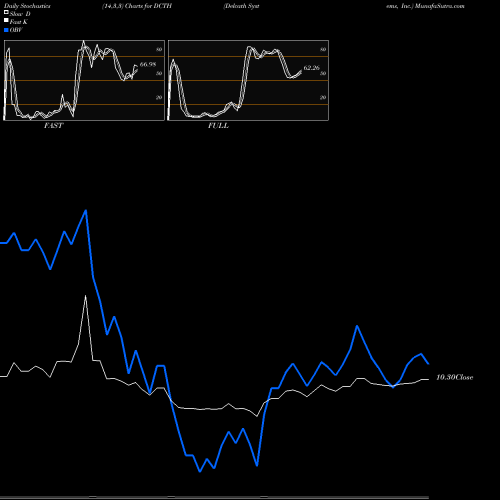Select the FULL chart label
Image resolution: width=500 pixels, height=500 pixels.
click(218, 126)
